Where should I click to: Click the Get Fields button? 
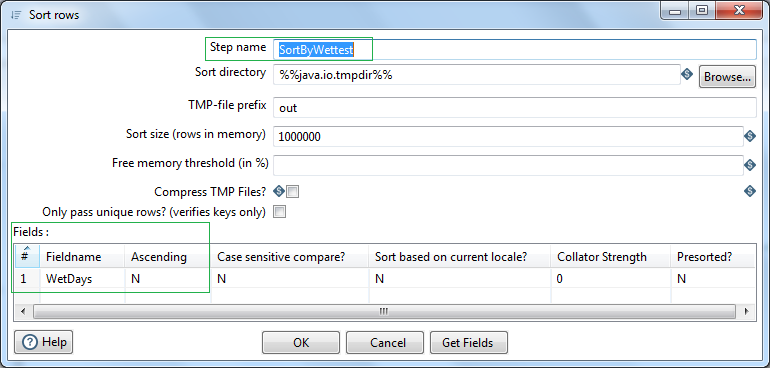[468, 342]
